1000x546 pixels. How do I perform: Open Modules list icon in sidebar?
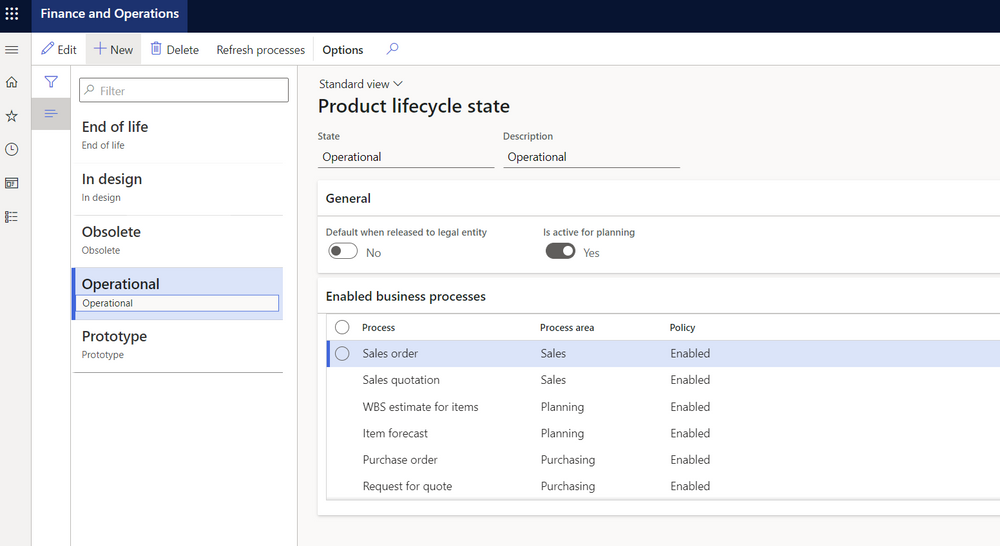coord(12,216)
